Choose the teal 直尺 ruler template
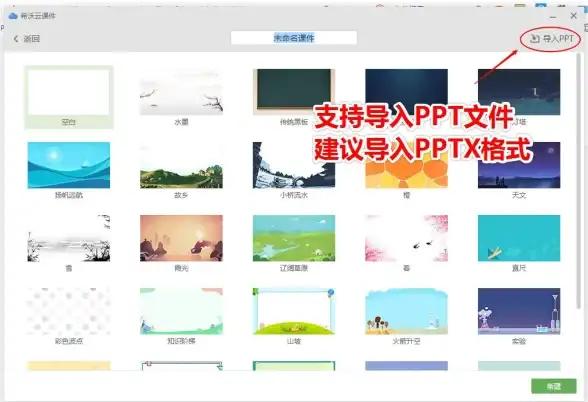Image resolution: width=588 pixels, height=402 pixels. click(519, 238)
